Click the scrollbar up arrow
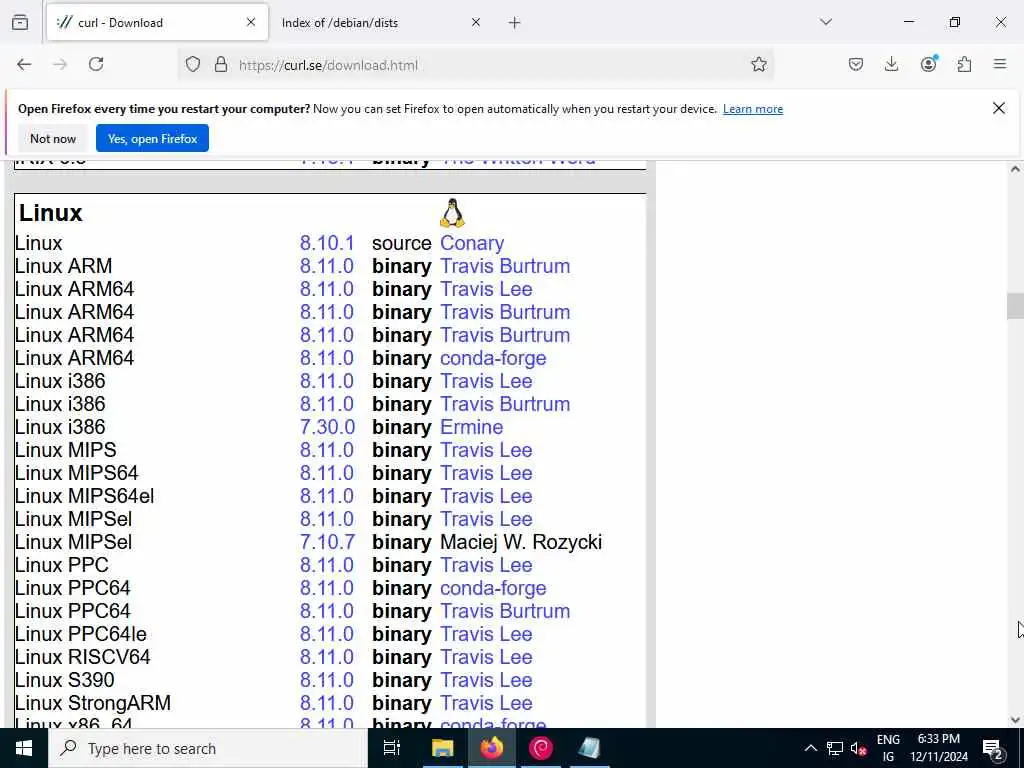The image size is (1024, 768). tap(1014, 169)
